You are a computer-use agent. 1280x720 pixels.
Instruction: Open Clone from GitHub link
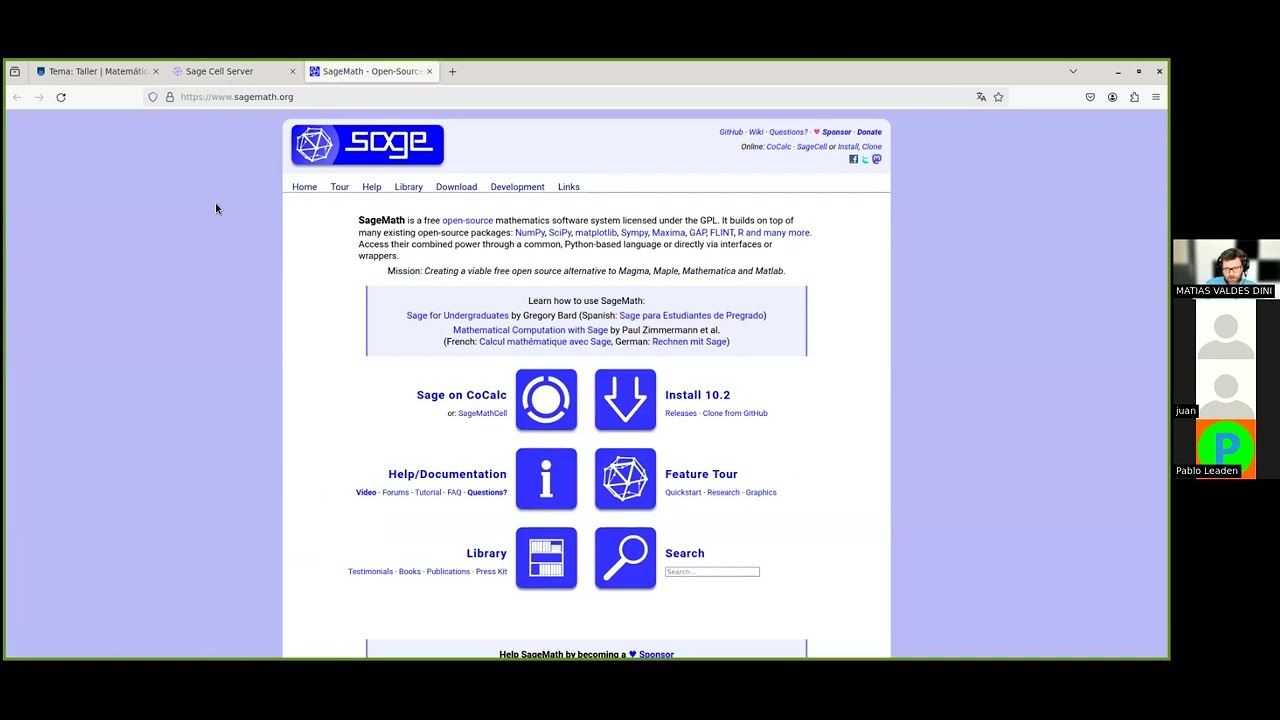(735, 413)
